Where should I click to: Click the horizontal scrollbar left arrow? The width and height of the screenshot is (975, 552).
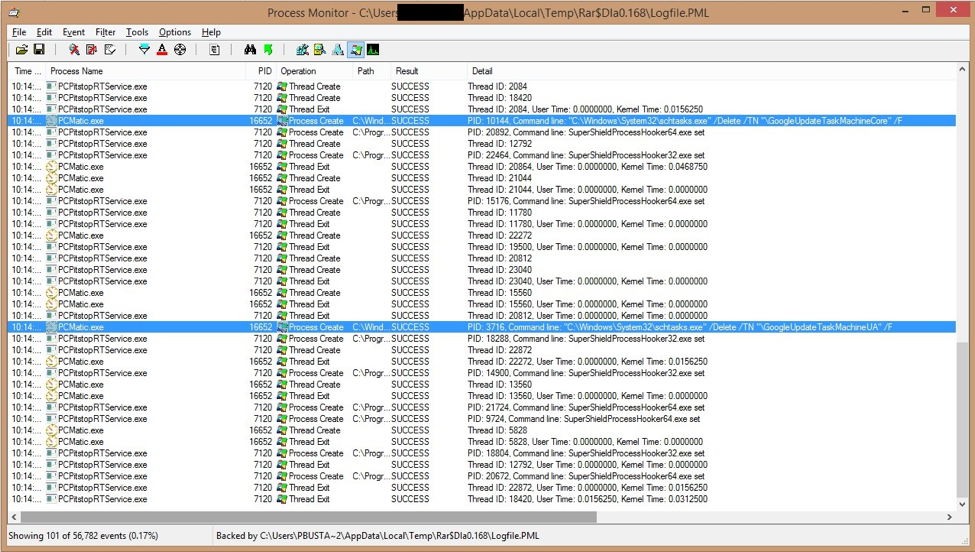tap(14, 517)
